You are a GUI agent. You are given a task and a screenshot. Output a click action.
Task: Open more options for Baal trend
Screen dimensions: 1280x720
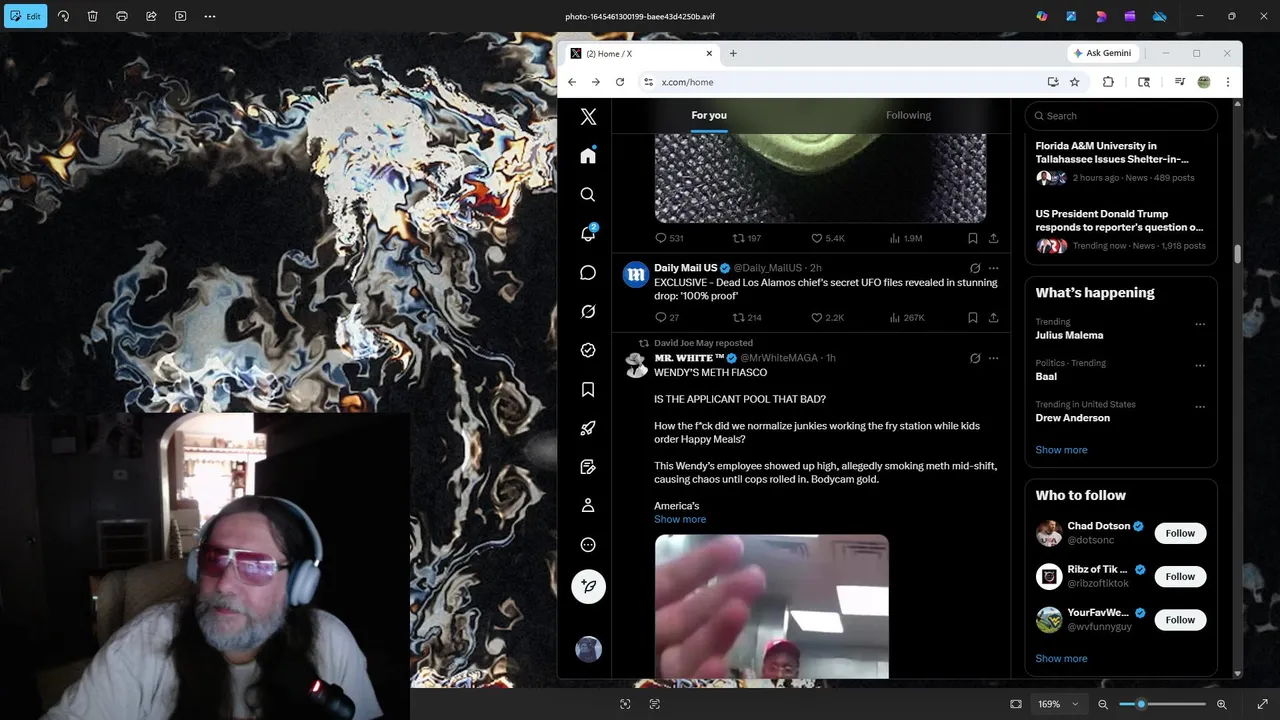coord(1200,365)
